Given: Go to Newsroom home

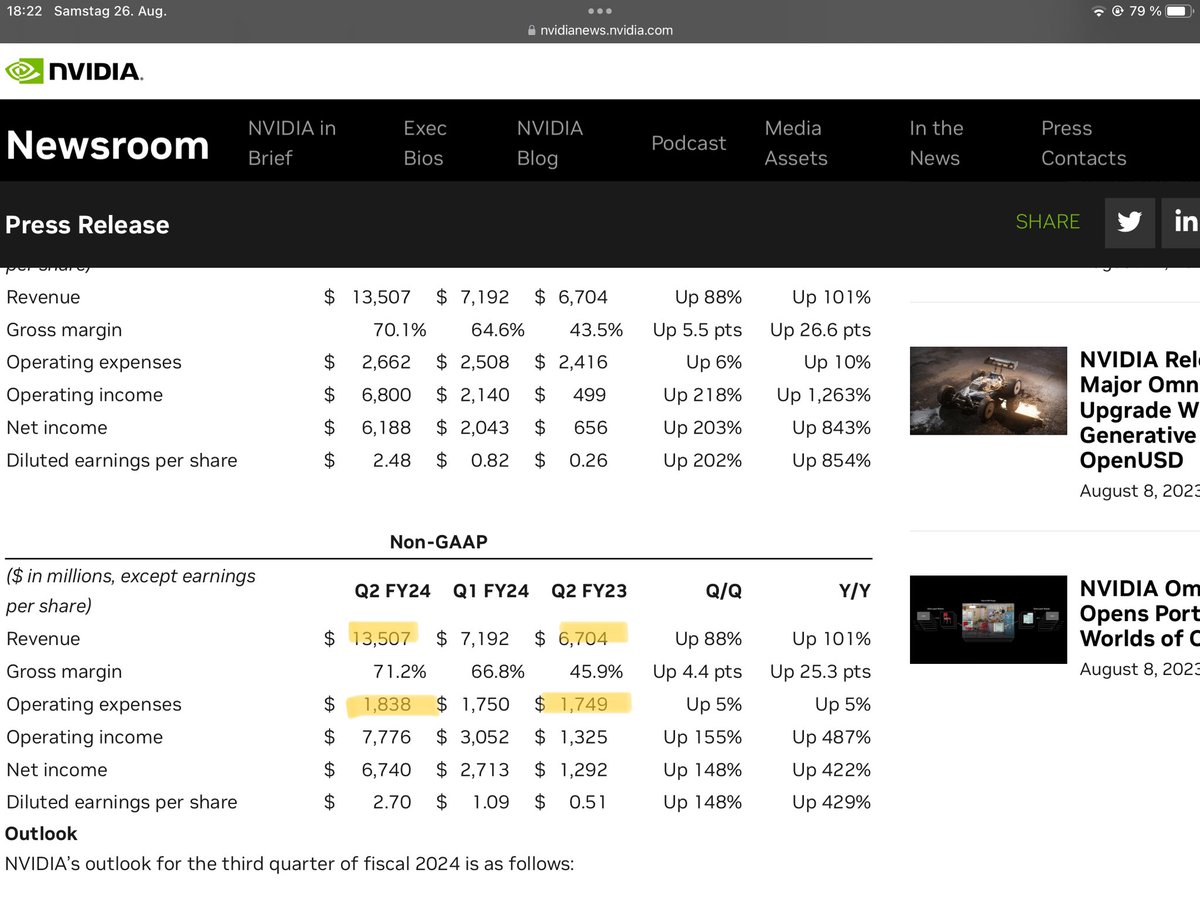Looking at the screenshot, I should pos(107,146).
